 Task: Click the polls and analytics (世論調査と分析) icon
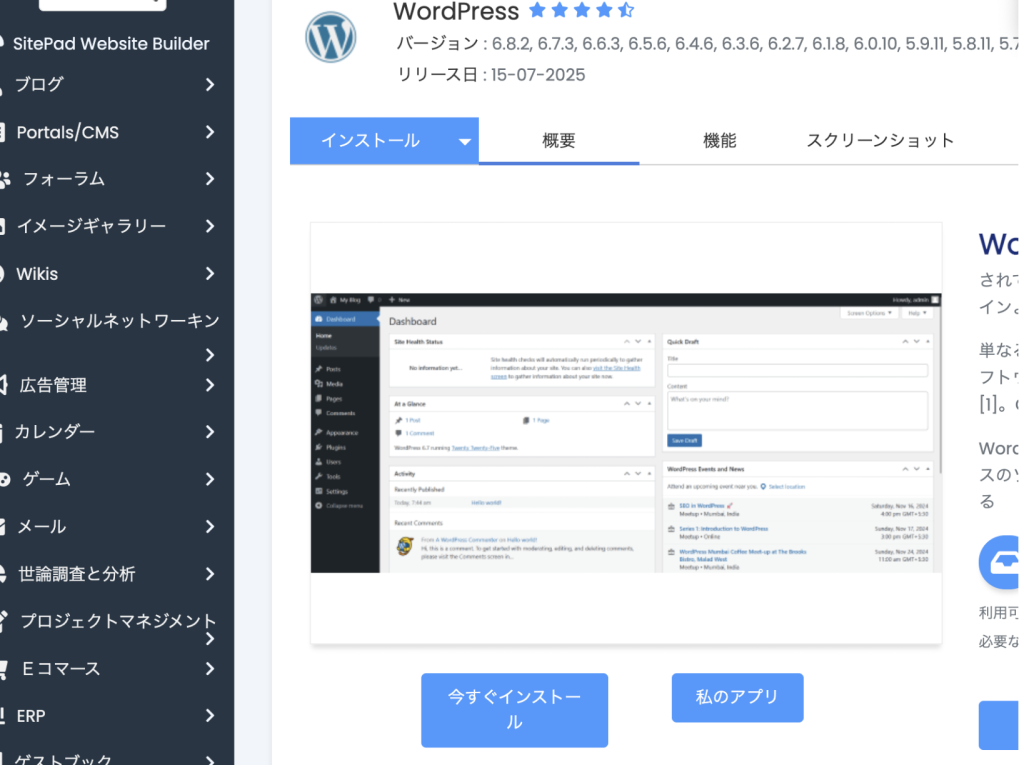coord(5,574)
